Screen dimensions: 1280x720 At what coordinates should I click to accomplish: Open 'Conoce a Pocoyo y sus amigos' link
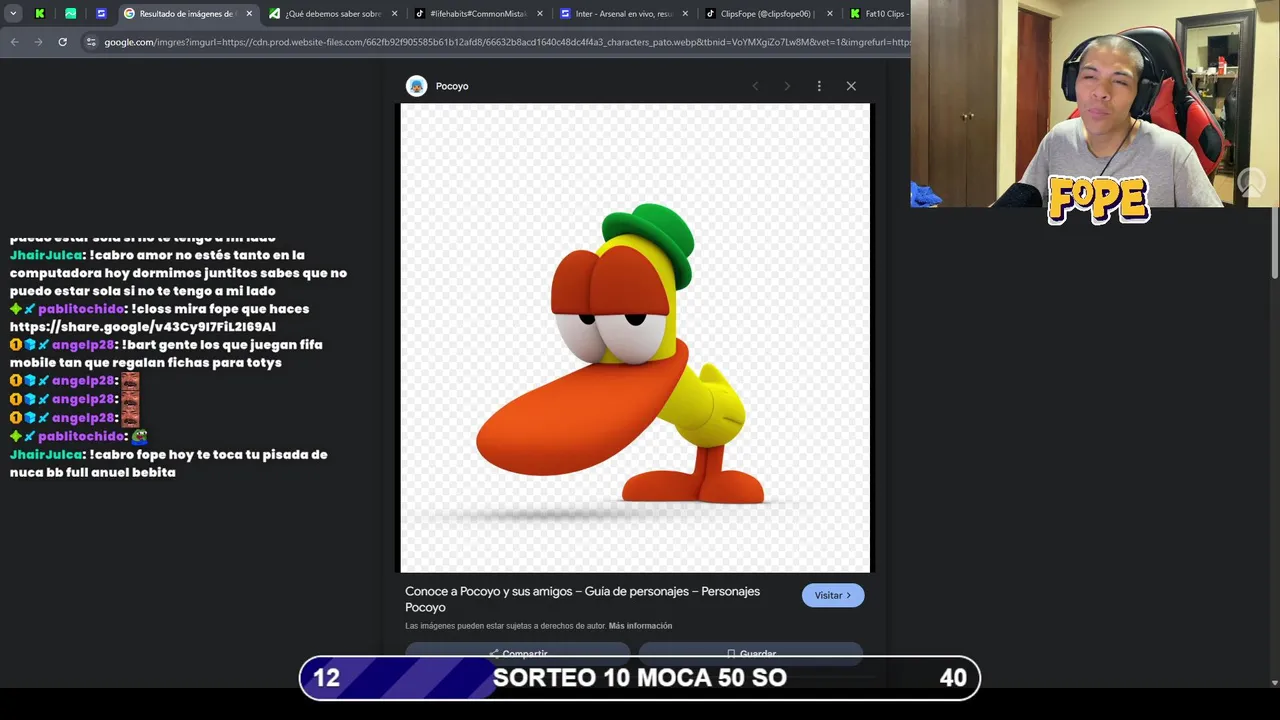pyautogui.click(x=582, y=599)
